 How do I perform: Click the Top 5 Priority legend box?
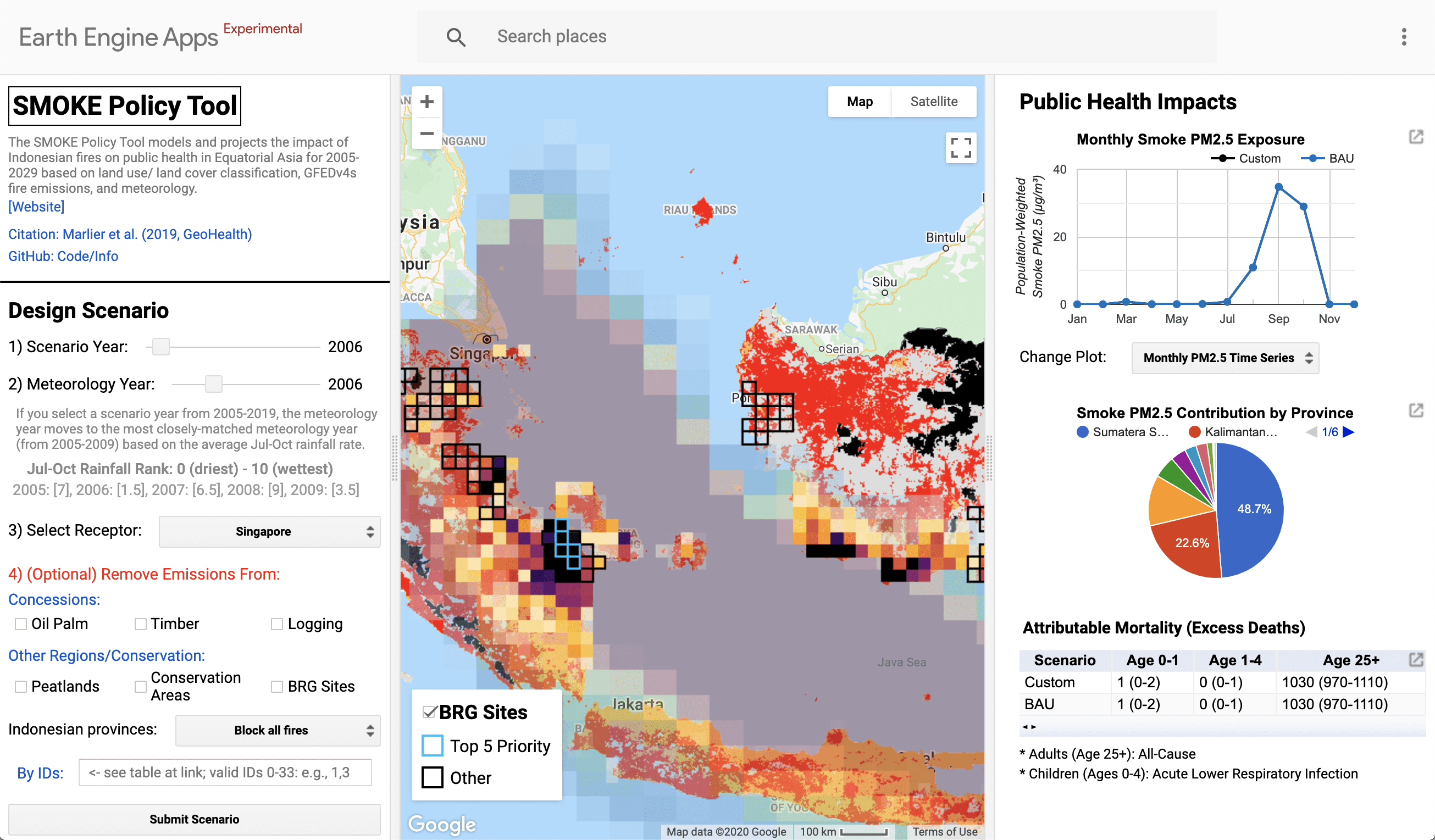pos(432,746)
